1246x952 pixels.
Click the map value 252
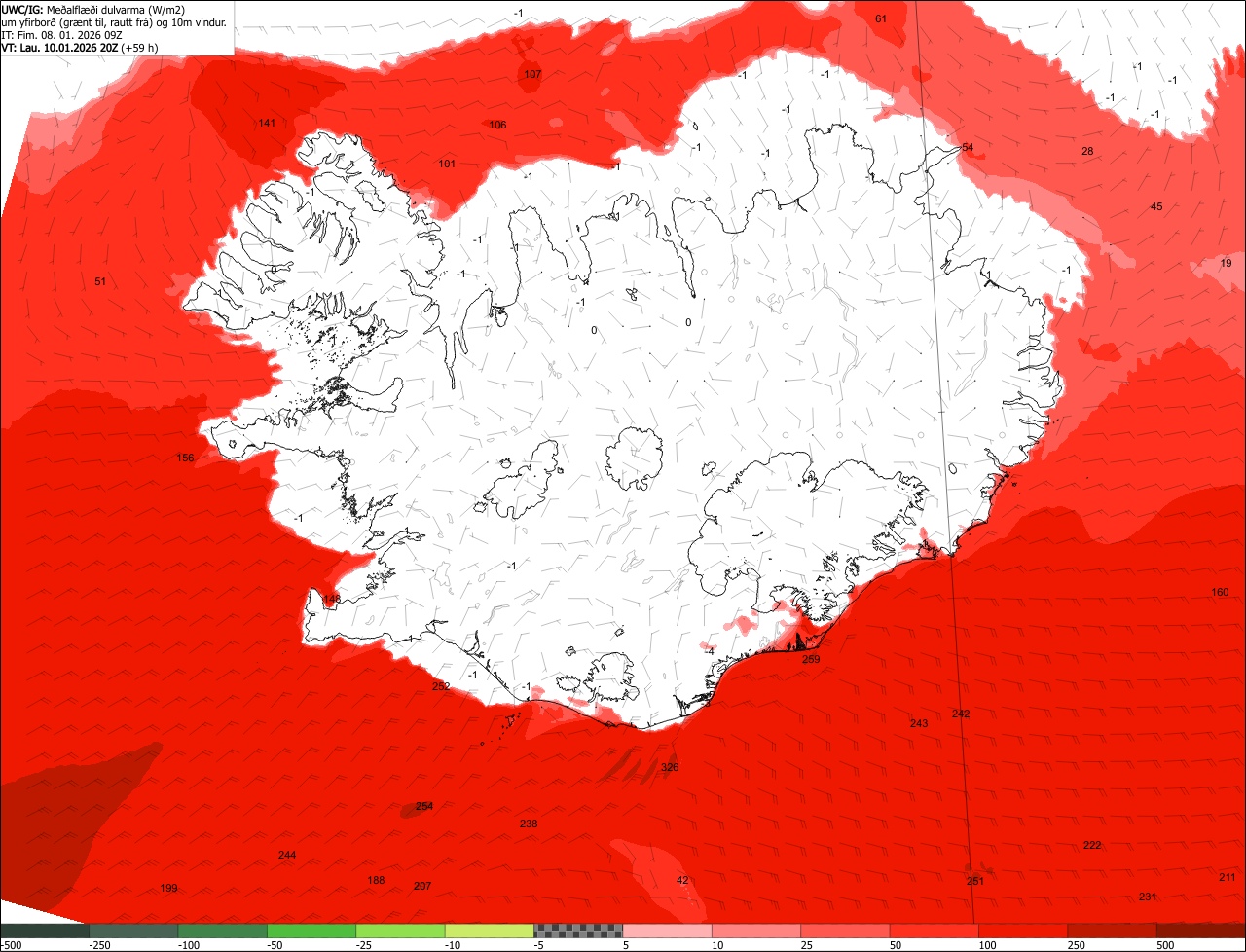[441, 686]
